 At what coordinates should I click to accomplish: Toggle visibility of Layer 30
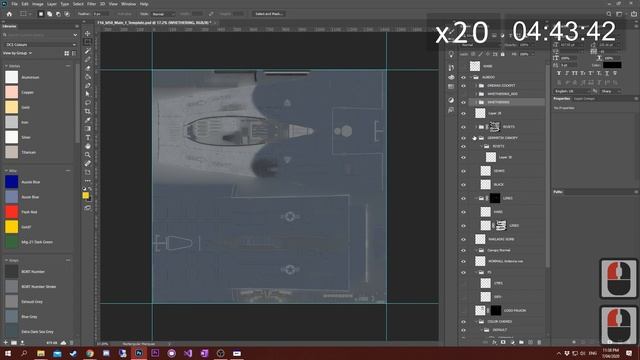[463, 157]
